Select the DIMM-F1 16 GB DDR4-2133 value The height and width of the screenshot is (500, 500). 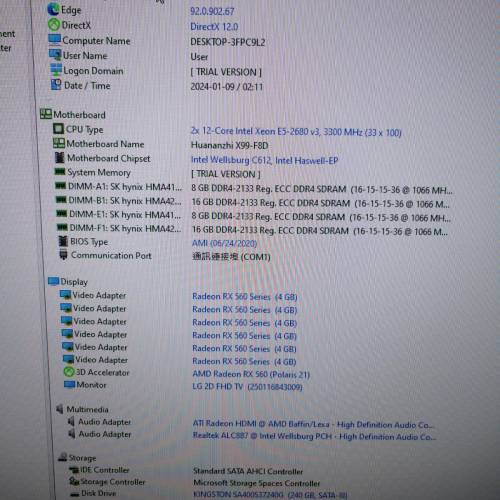point(320,231)
